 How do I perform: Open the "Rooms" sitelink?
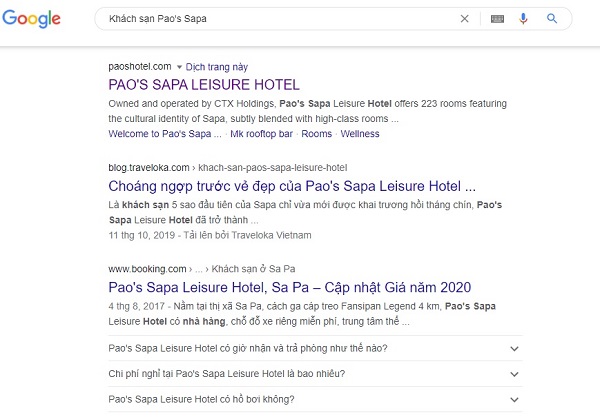[x=317, y=133]
